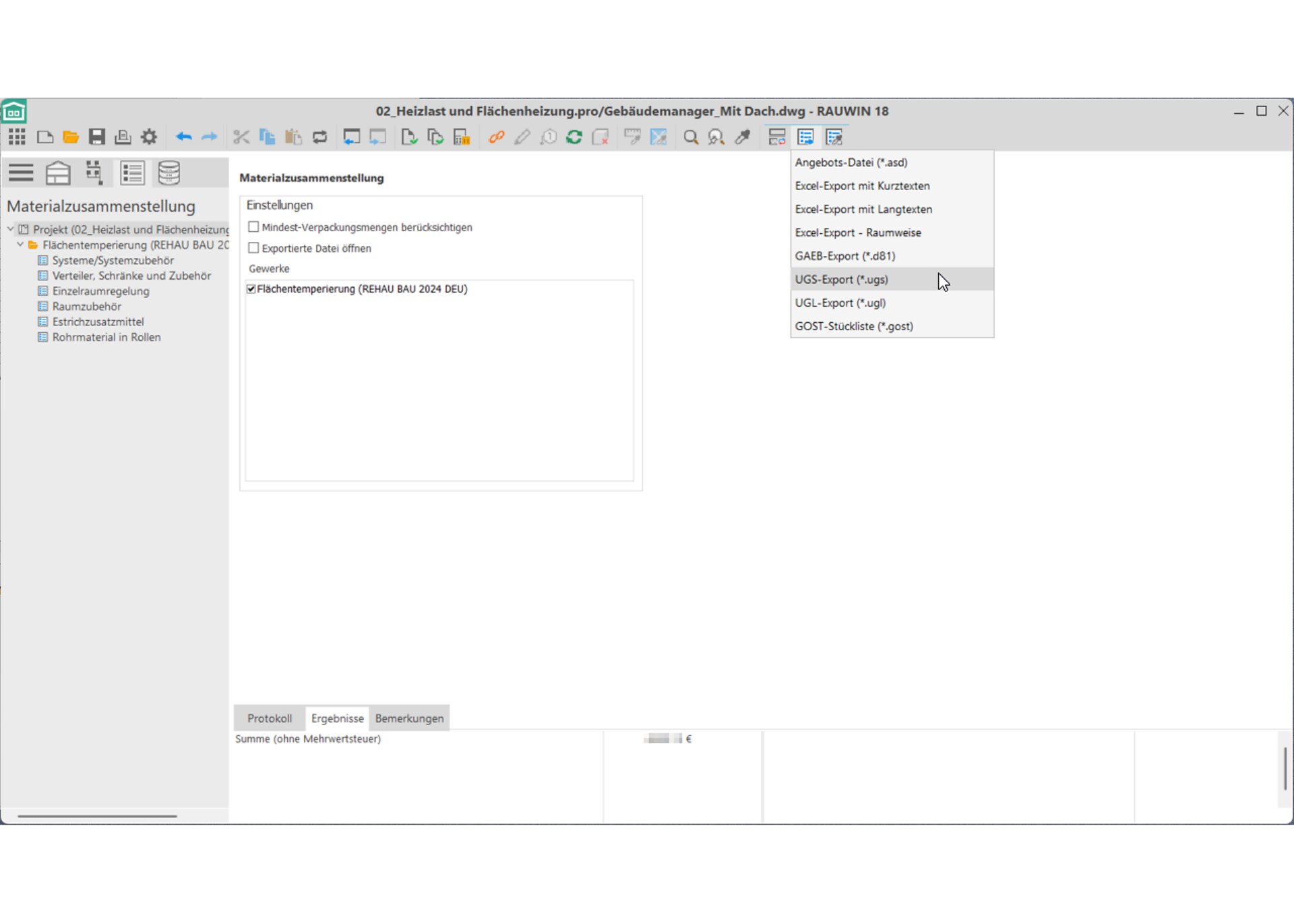
Task: Collapse the Flächentemperierung folder node
Action: click(20, 245)
